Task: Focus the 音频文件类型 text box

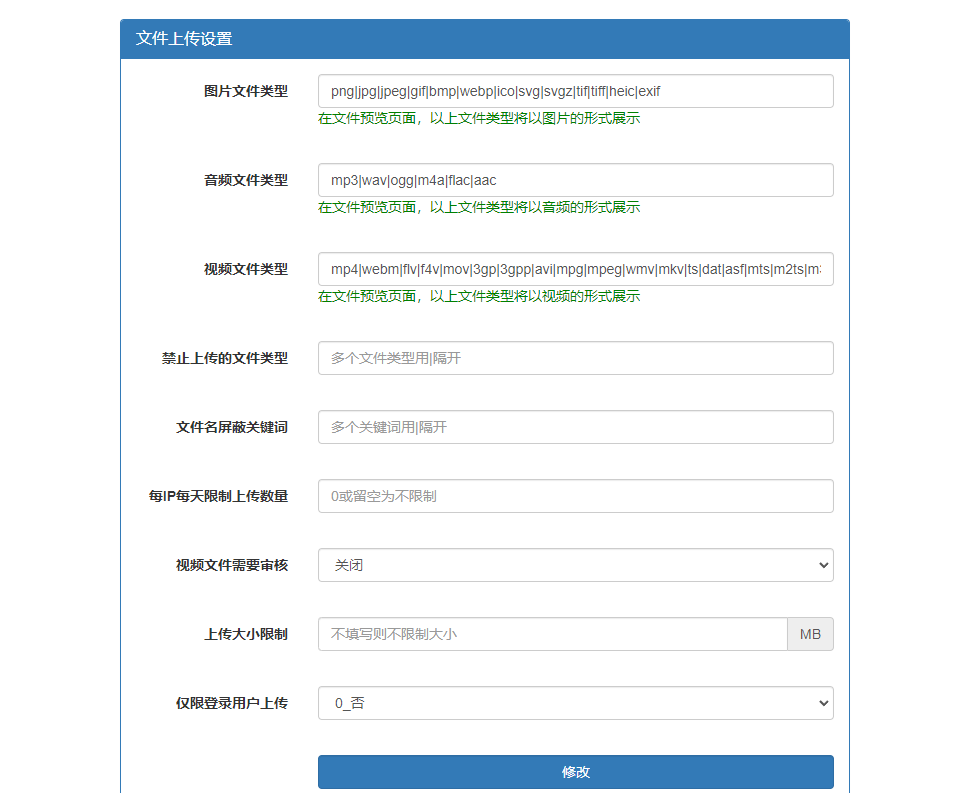Action: coord(575,180)
